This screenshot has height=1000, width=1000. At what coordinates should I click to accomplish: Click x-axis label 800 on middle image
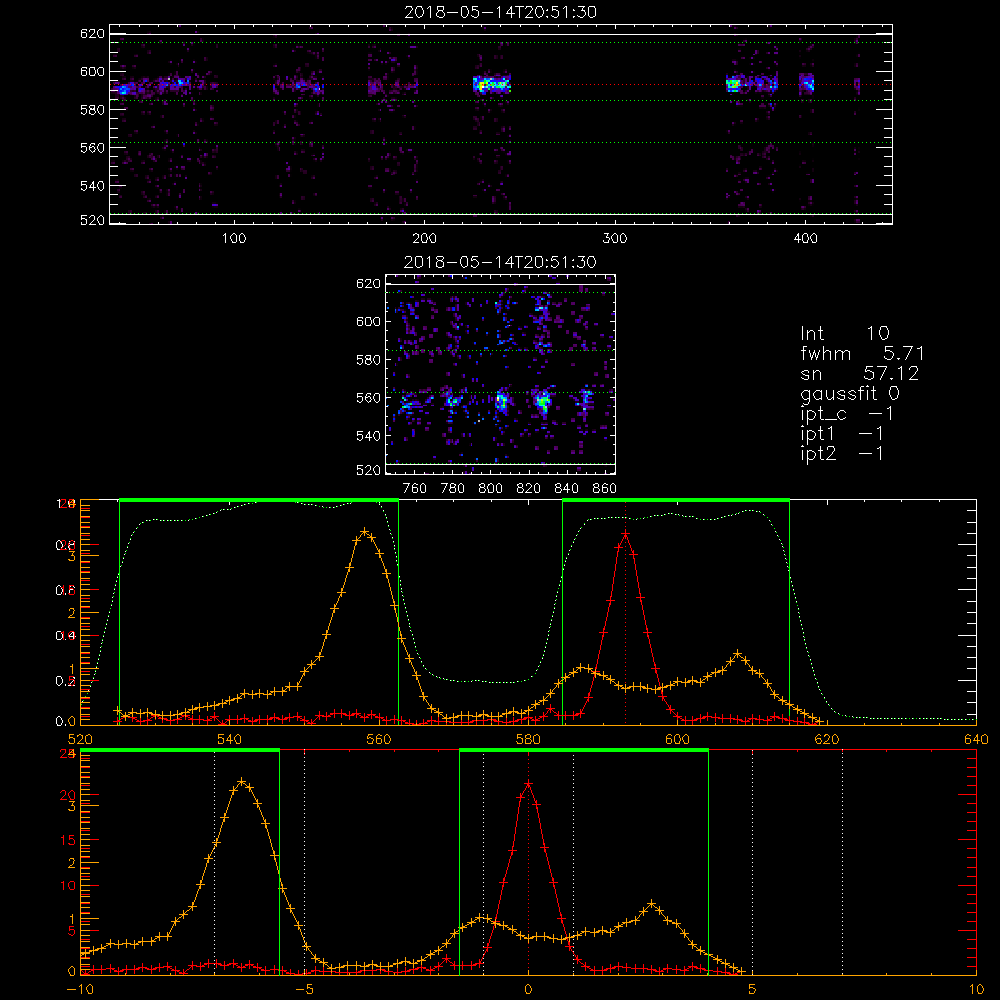coord(490,489)
